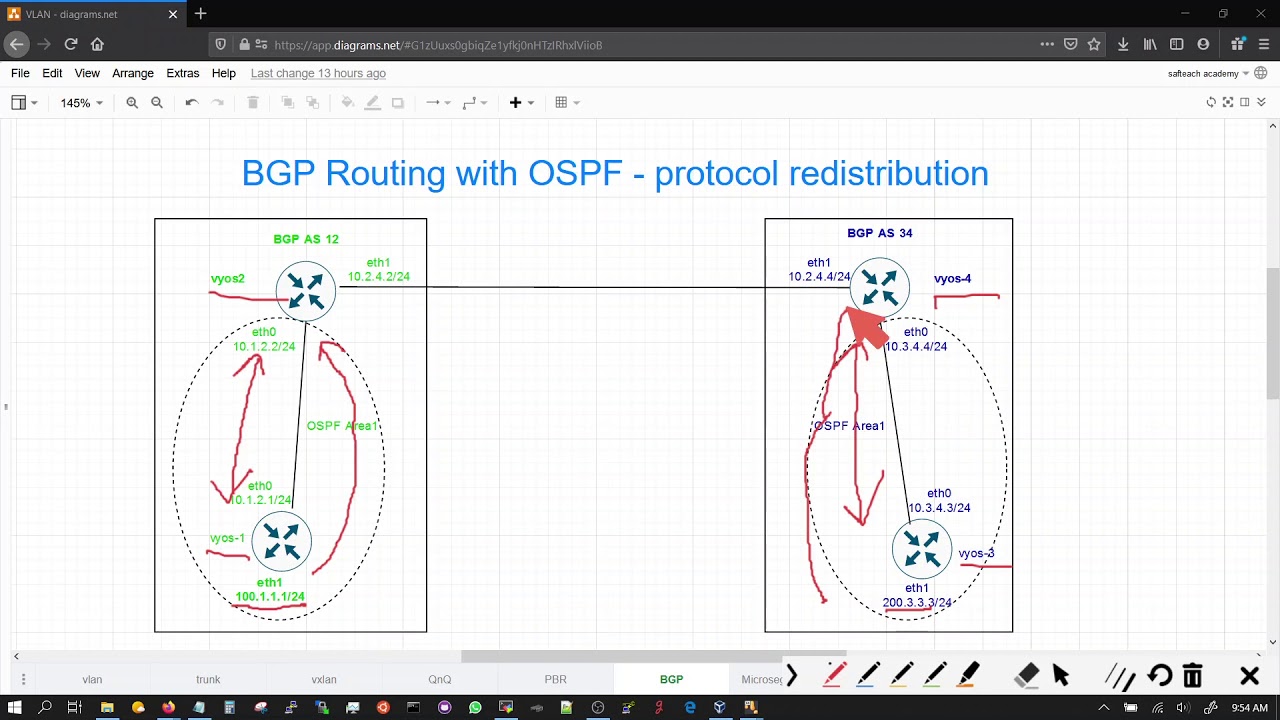Select the eraser annotation tool
Screen dimensions: 1280x720
point(1027,677)
